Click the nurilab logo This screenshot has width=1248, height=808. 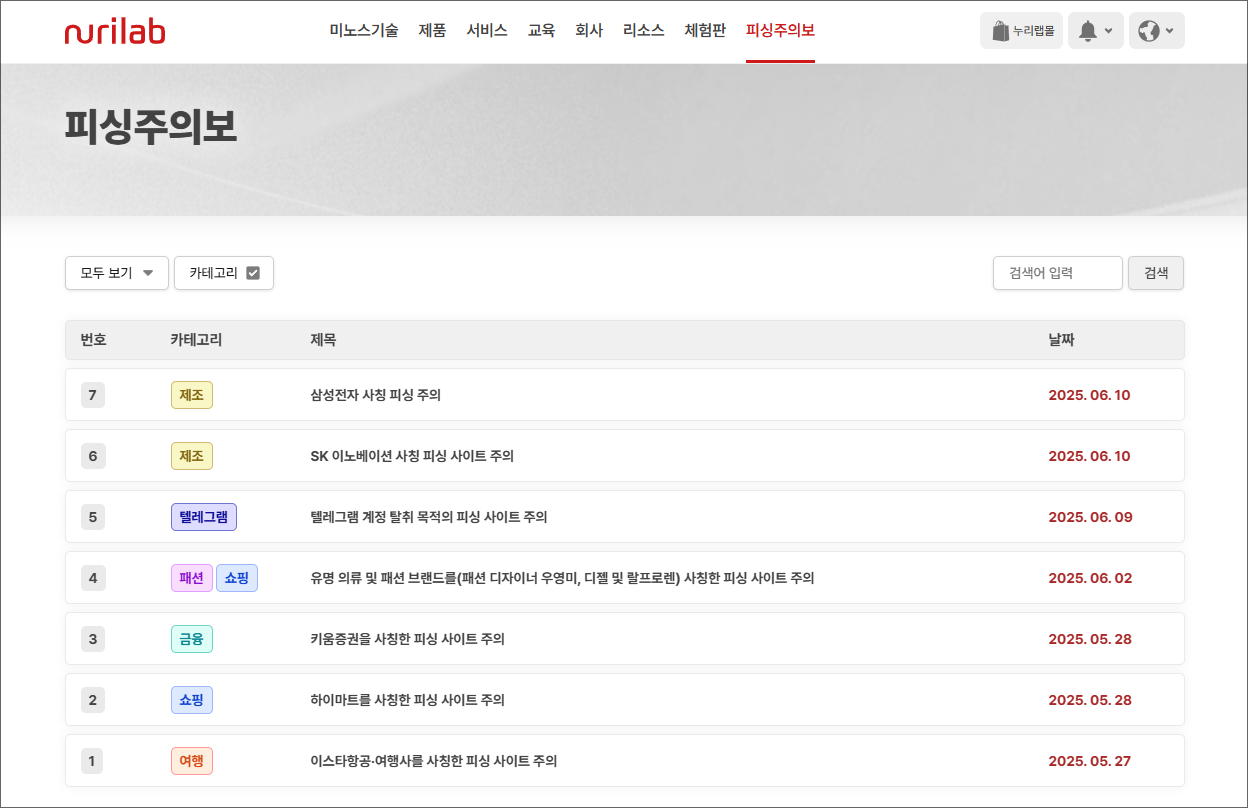point(115,31)
